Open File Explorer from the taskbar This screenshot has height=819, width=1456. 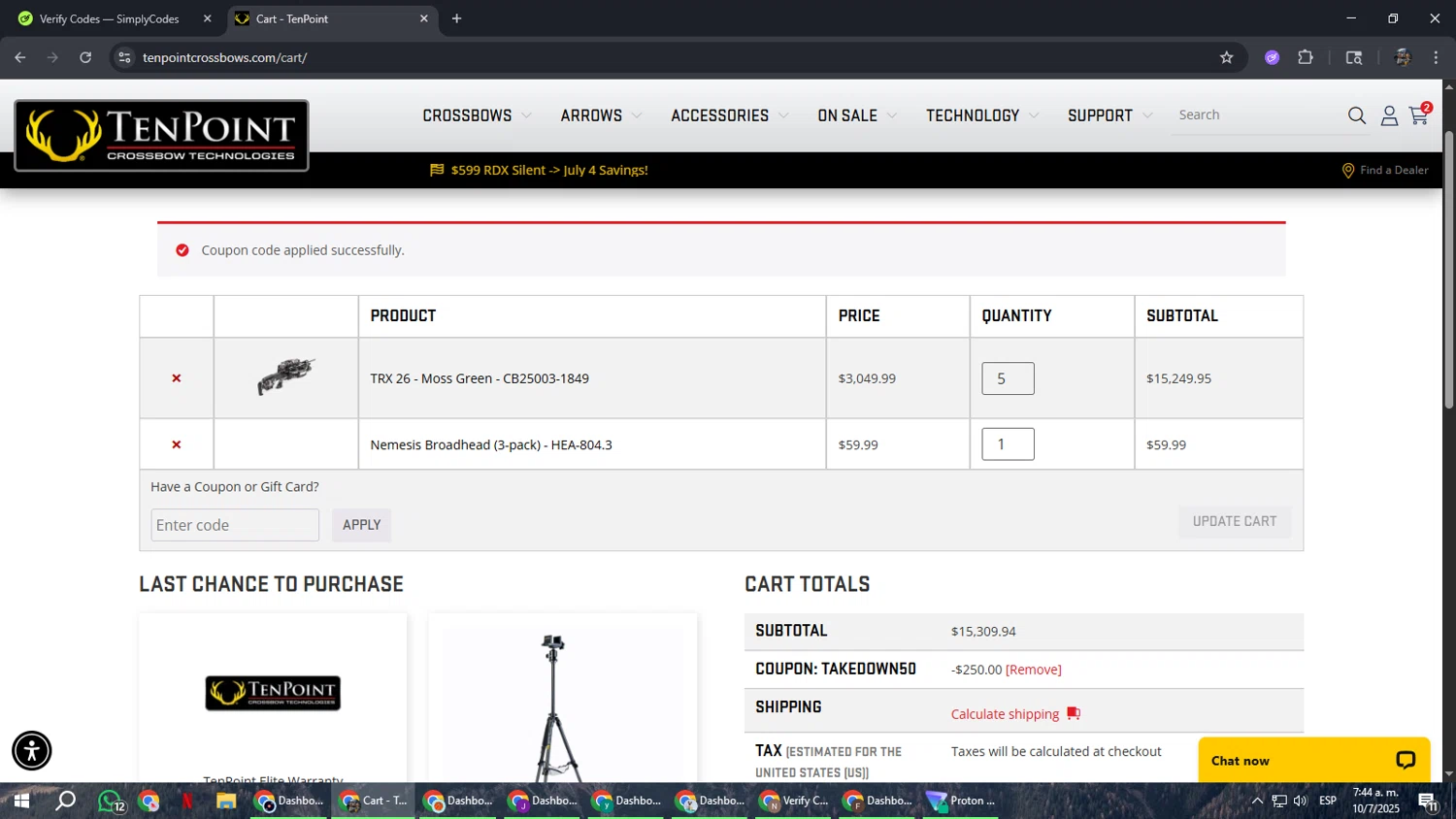click(226, 801)
